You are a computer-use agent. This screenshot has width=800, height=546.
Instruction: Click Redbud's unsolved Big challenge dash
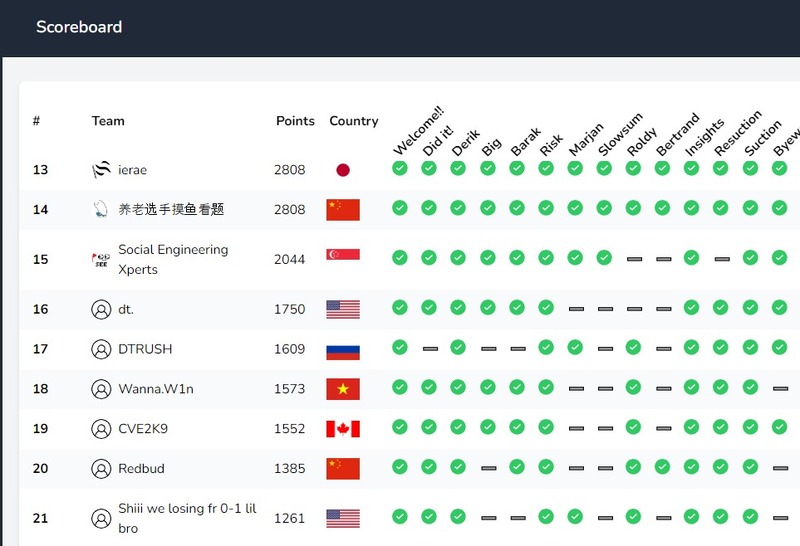click(x=487, y=468)
